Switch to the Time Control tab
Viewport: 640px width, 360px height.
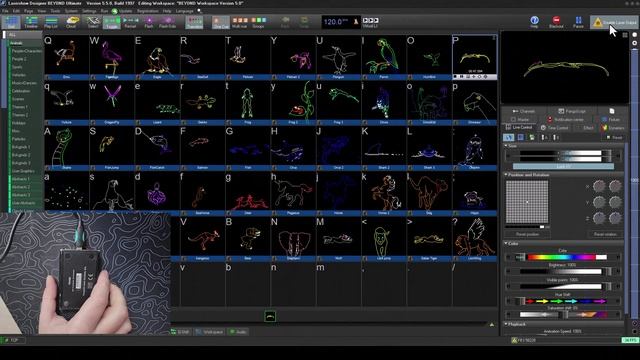tap(554, 128)
